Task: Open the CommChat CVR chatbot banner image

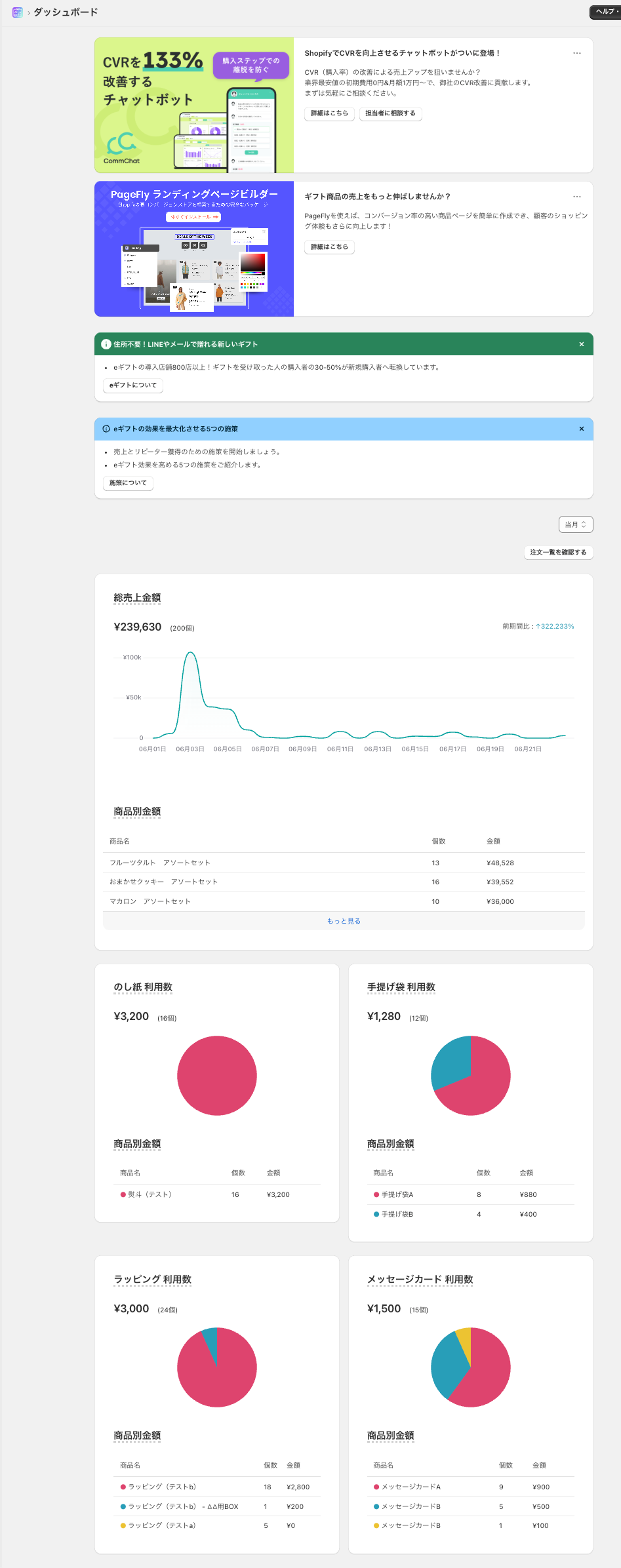Action: click(194, 105)
